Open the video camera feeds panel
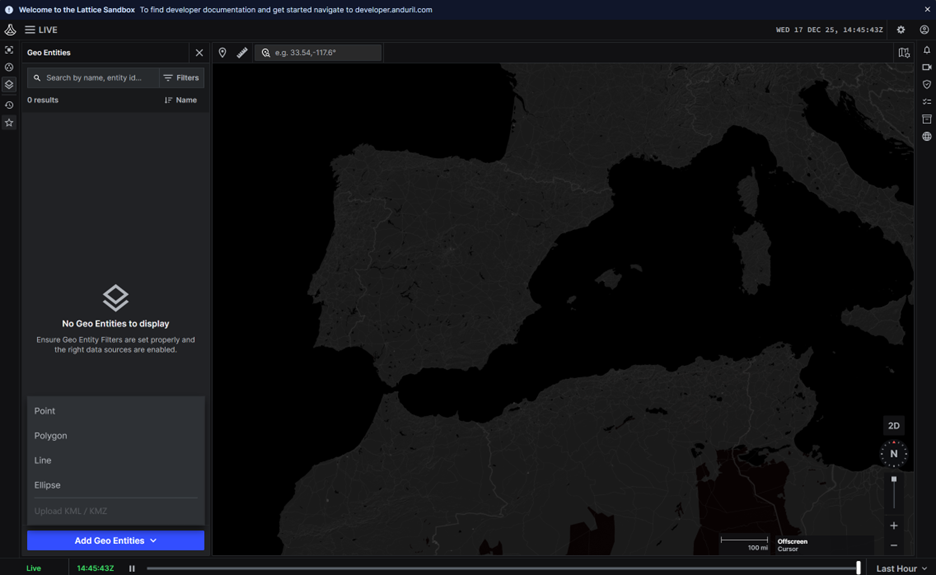 click(x=927, y=67)
